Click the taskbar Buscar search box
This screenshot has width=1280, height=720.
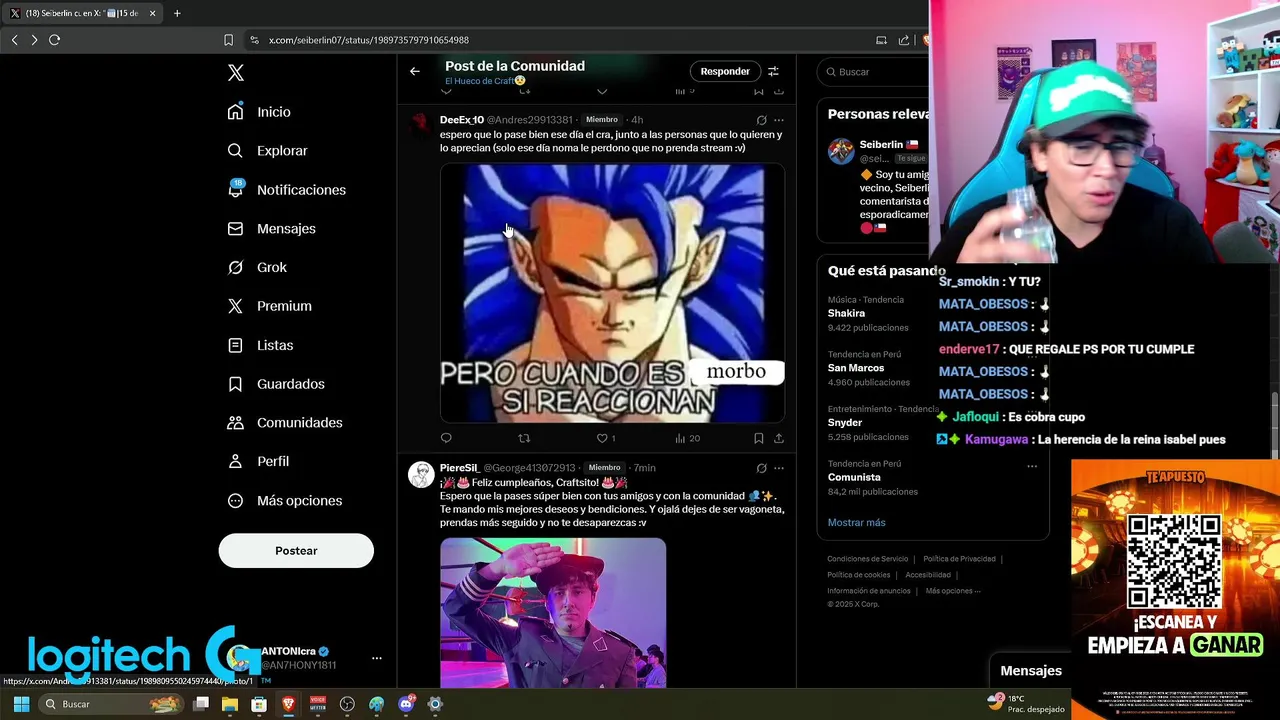[111, 704]
